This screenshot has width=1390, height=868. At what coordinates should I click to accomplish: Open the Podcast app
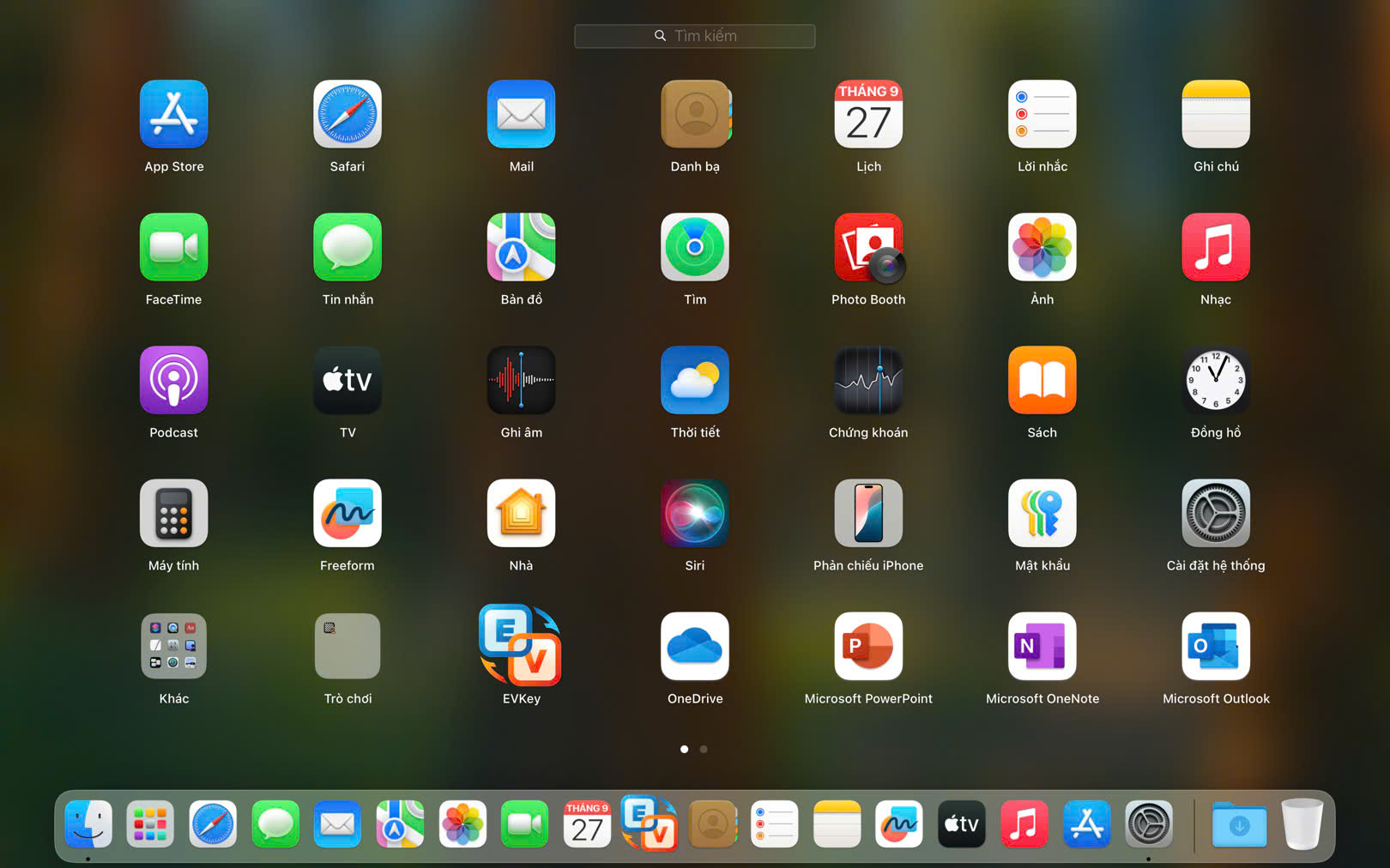(174, 381)
